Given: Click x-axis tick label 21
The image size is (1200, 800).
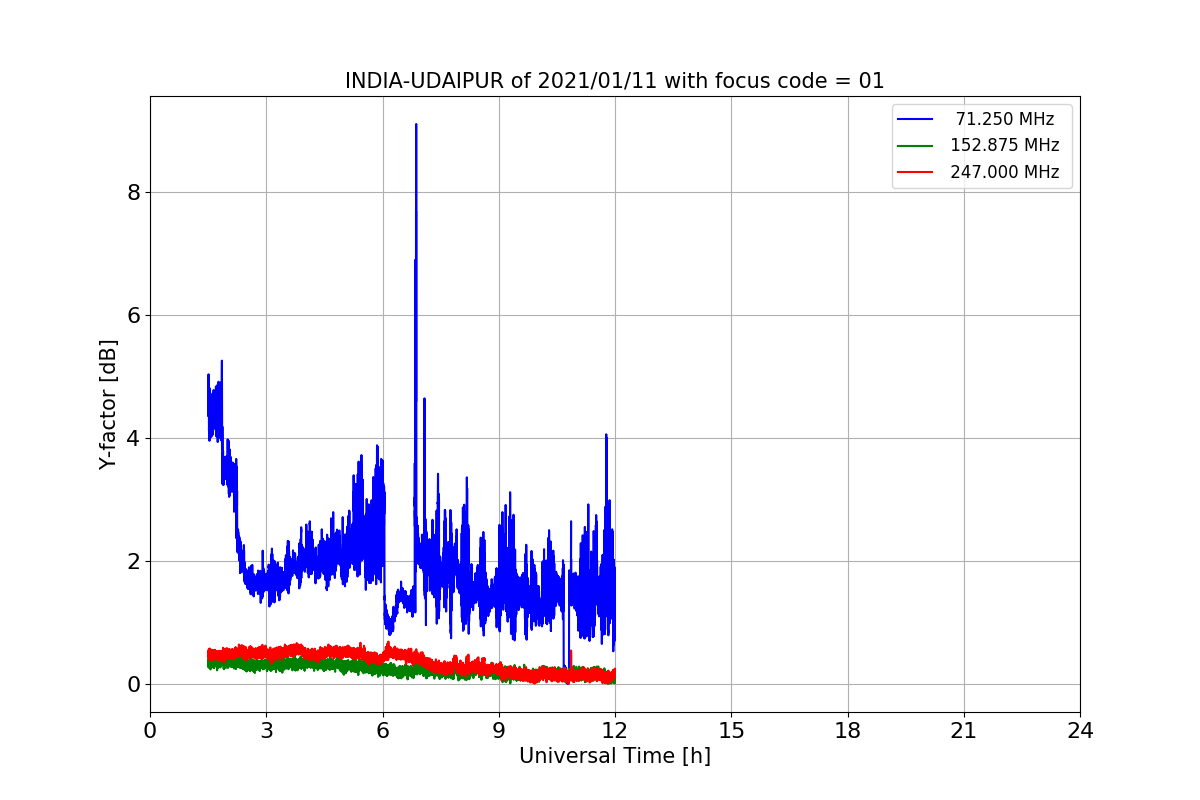Looking at the screenshot, I should (x=964, y=731).
